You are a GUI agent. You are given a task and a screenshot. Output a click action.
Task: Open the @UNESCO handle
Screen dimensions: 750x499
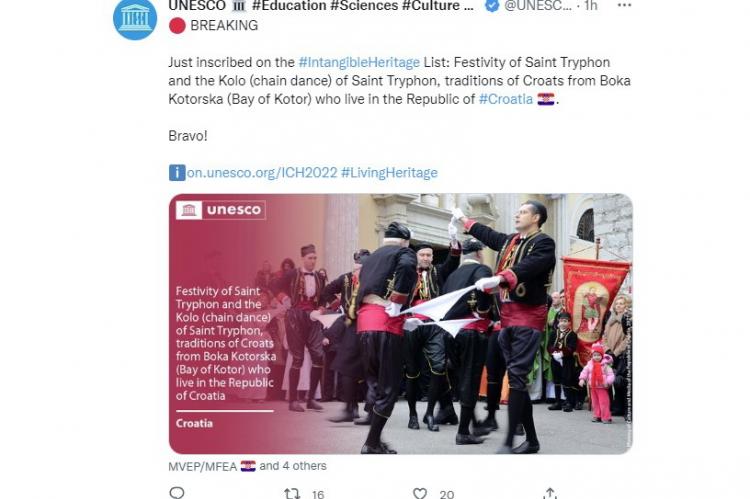click(x=538, y=6)
